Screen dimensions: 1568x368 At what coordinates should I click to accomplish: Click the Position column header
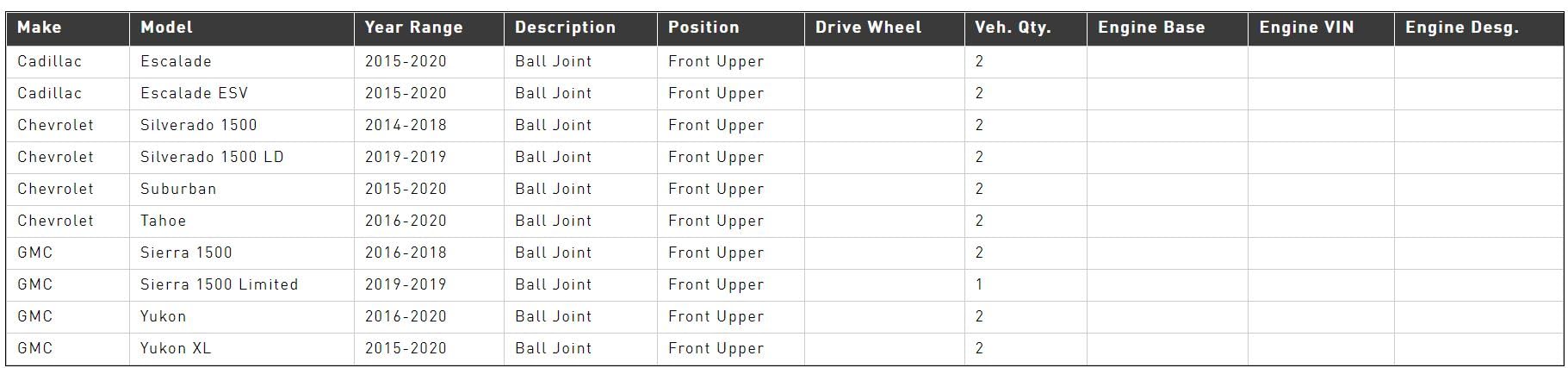pos(703,28)
